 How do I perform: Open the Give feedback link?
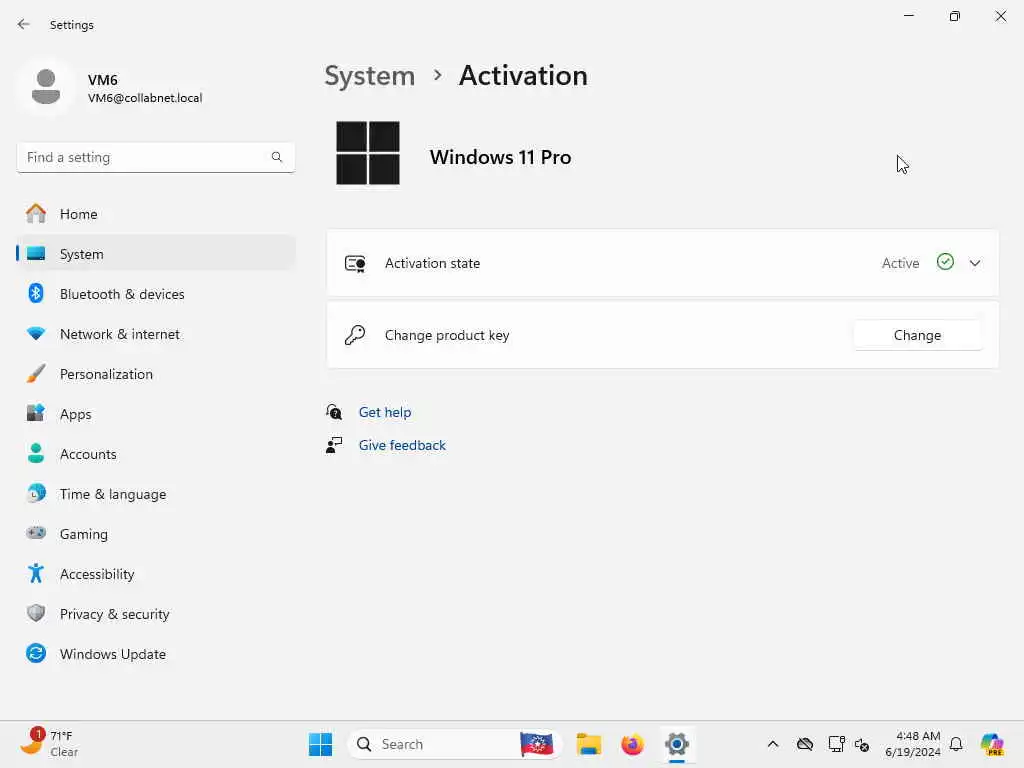(402, 445)
